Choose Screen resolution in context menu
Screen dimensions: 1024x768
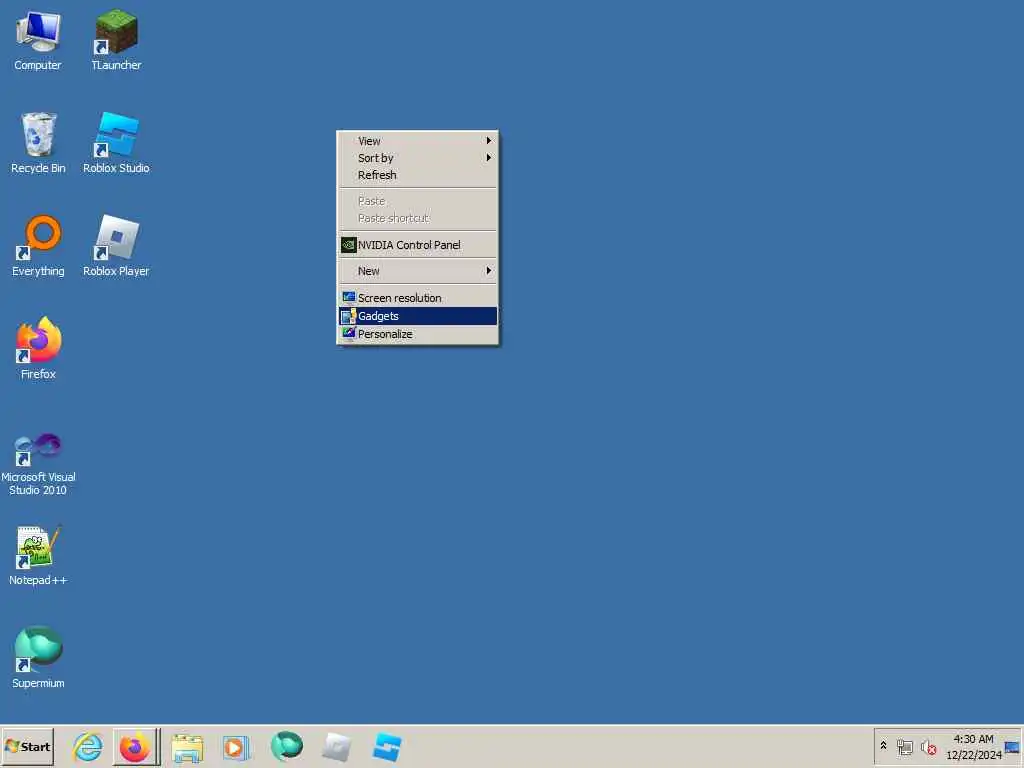pyautogui.click(x=418, y=298)
